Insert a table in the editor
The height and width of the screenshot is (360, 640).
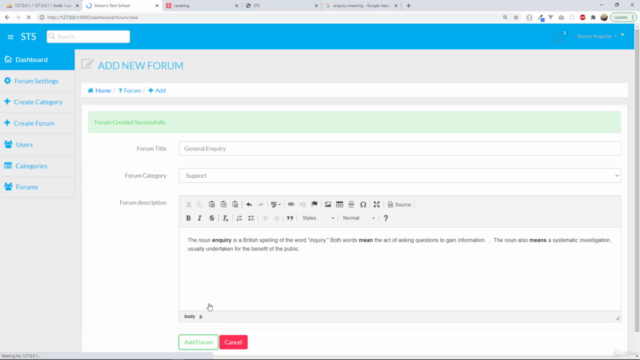click(340, 204)
